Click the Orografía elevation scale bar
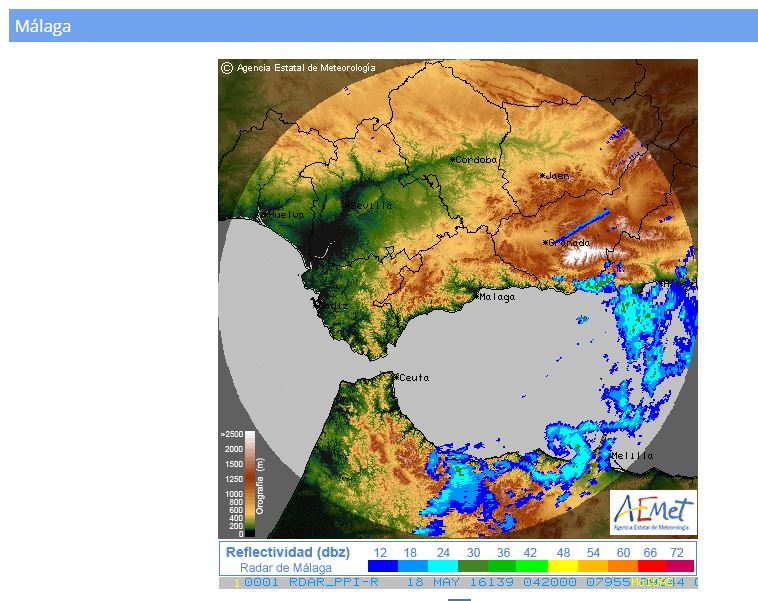758x601 pixels. click(x=250, y=484)
